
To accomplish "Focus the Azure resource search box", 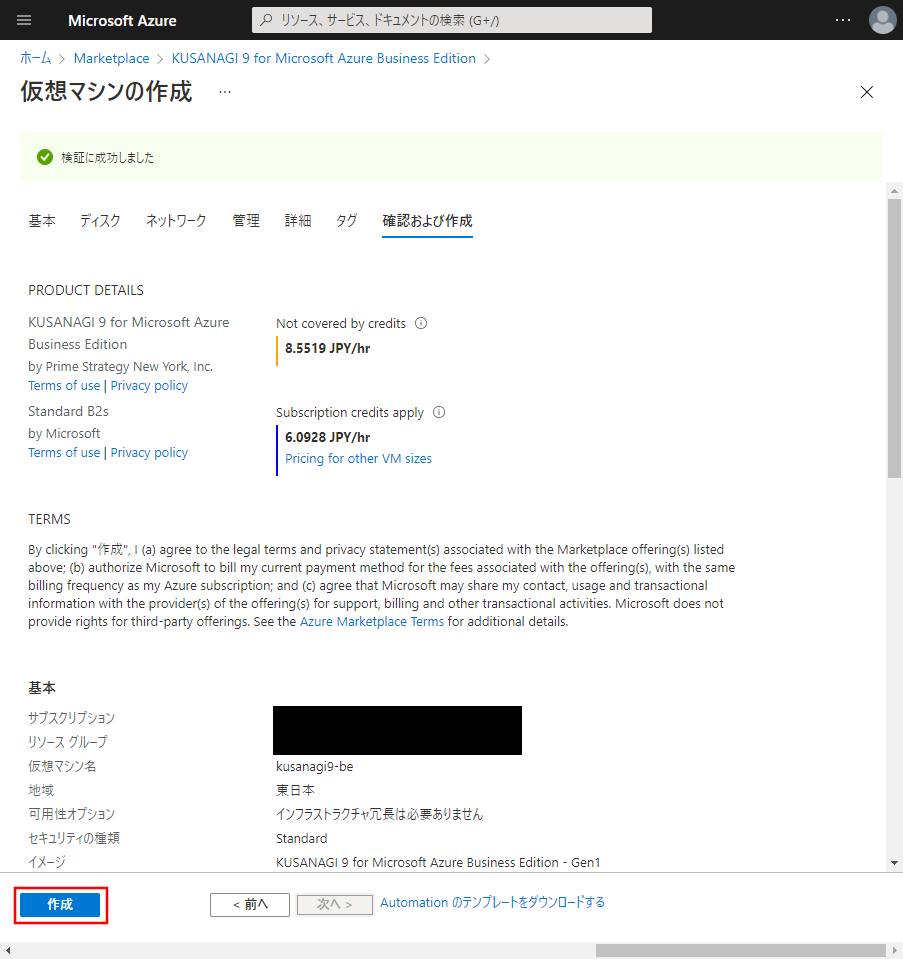I will (452, 20).
